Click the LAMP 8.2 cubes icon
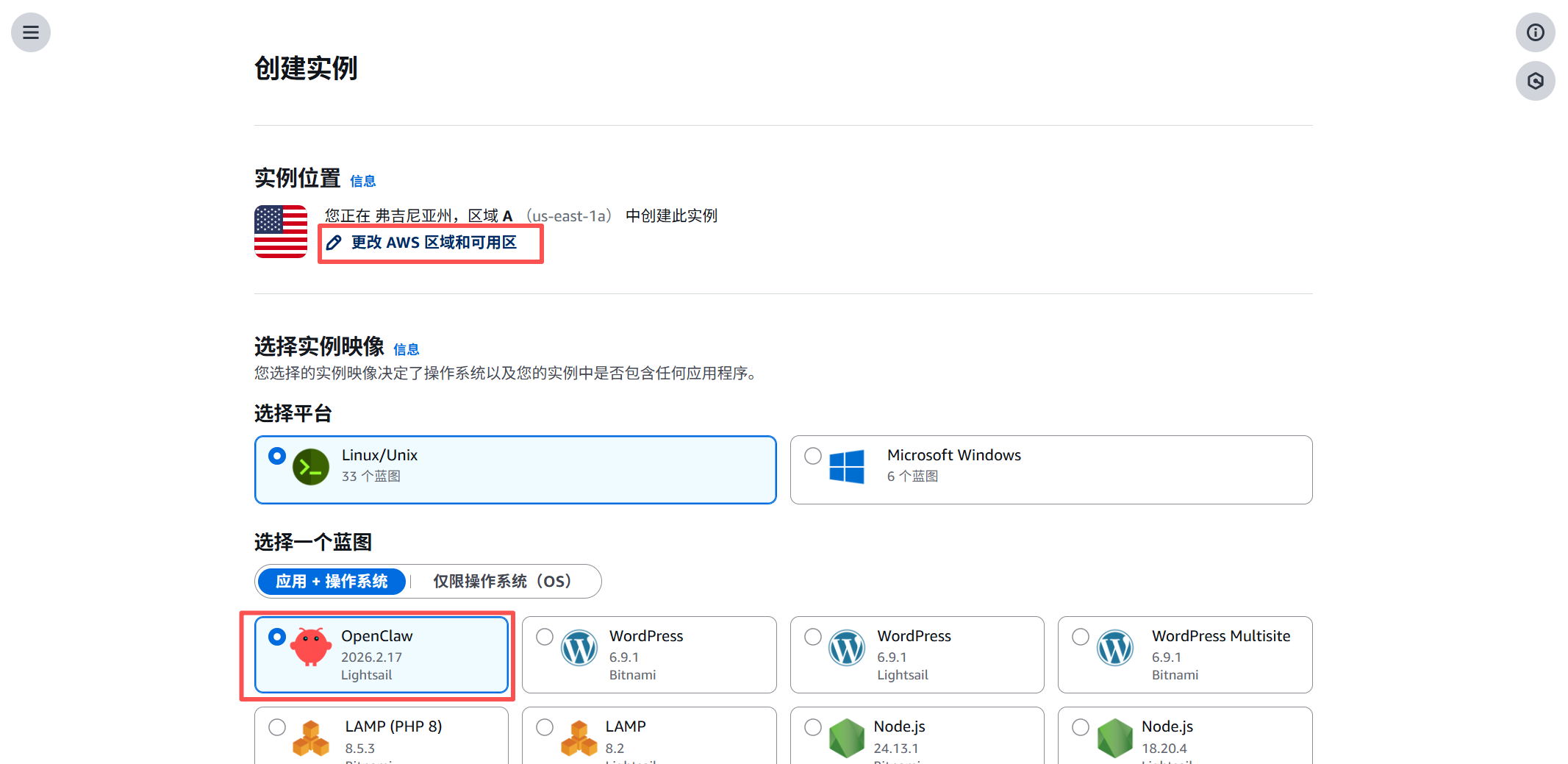1568x764 pixels. point(579,738)
